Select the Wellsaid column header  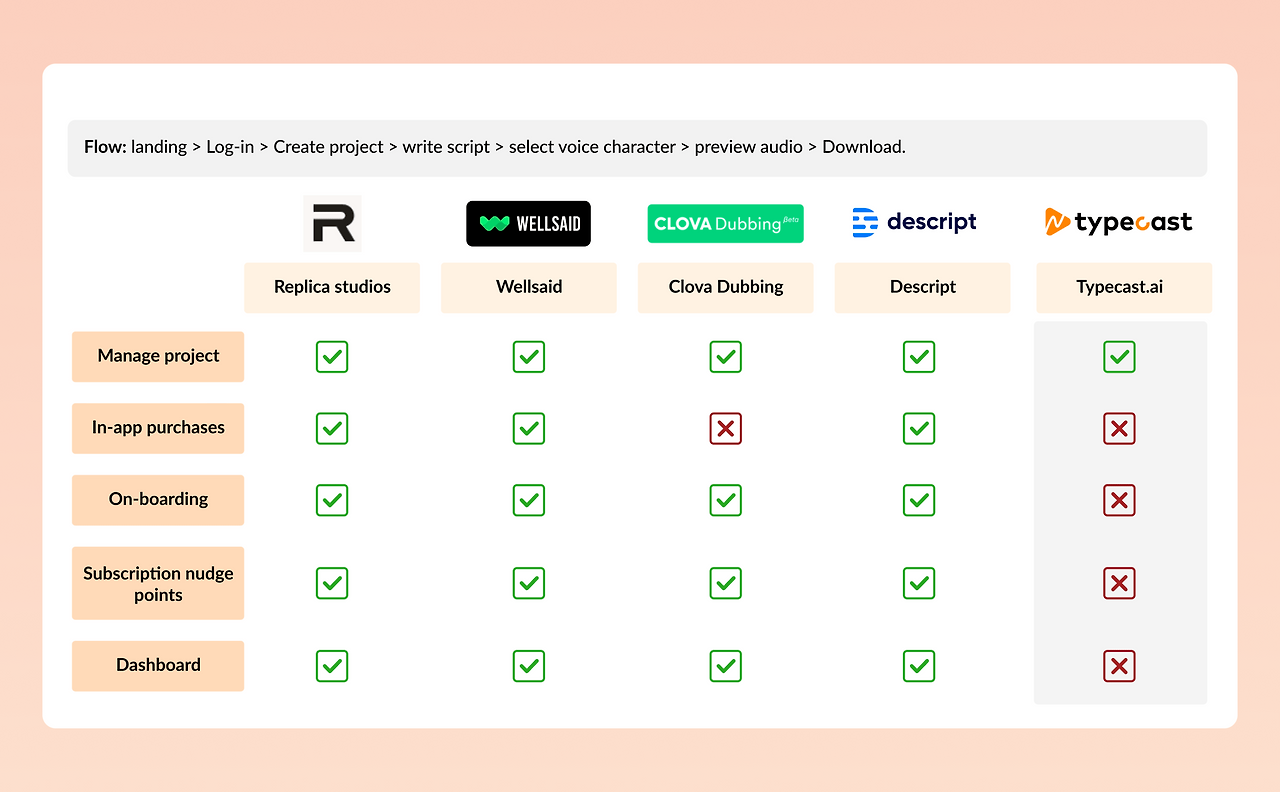point(529,287)
